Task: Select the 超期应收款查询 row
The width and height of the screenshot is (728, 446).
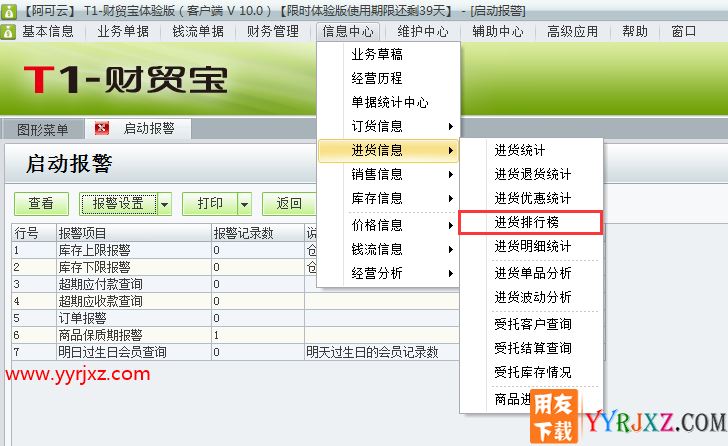Action: pos(235,301)
